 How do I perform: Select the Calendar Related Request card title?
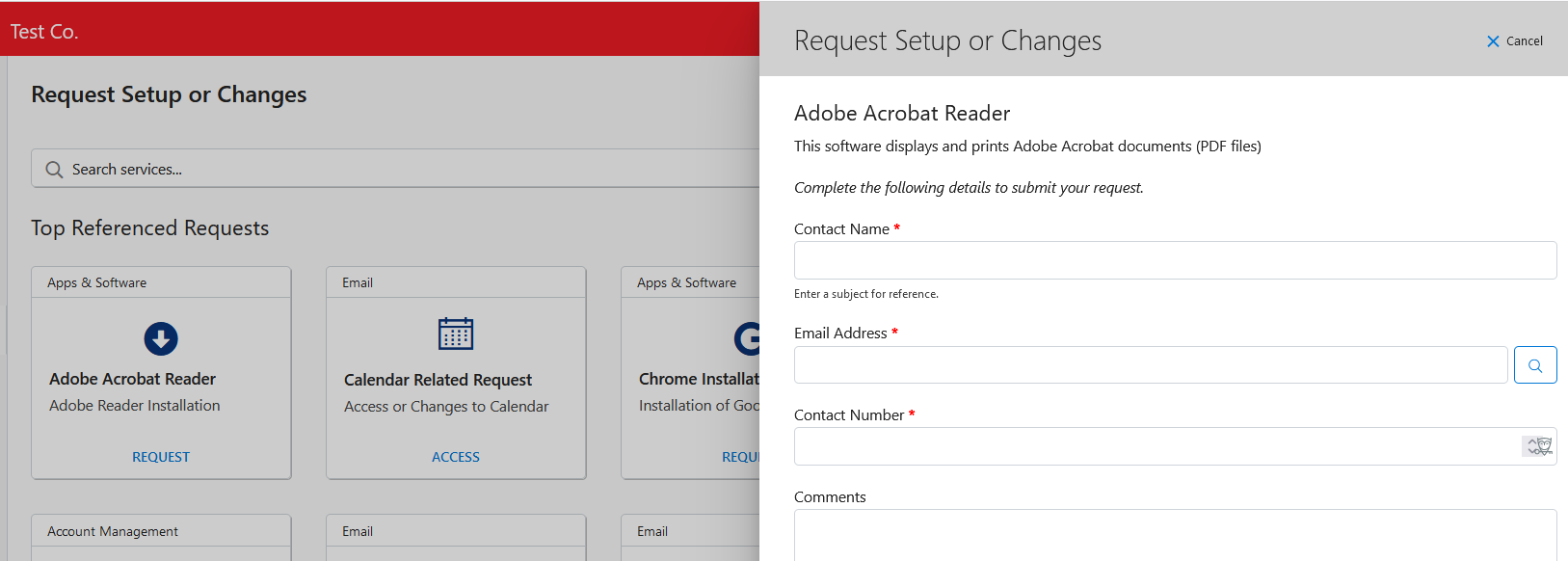[x=438, y=380]
